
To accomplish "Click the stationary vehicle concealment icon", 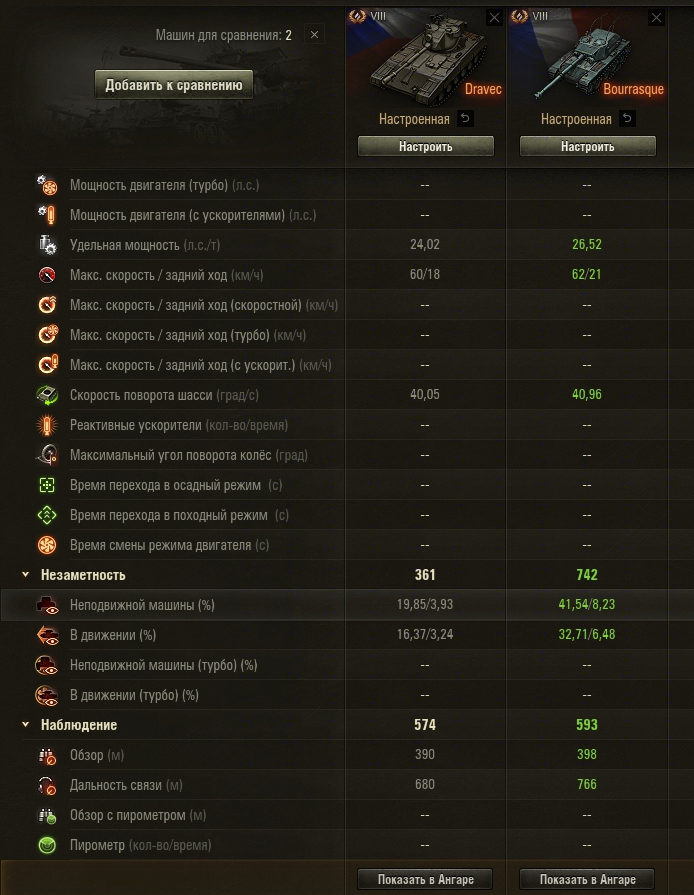I will pyautogui.click(x=47, y=605).
